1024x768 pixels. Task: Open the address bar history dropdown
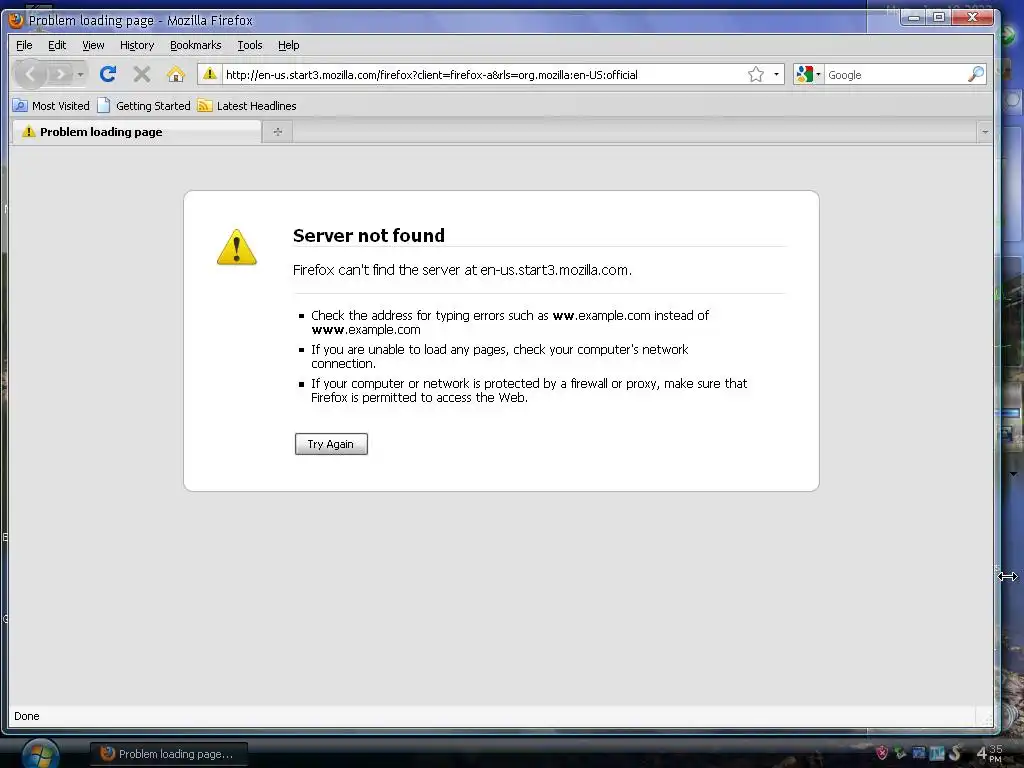click(776, 74)
